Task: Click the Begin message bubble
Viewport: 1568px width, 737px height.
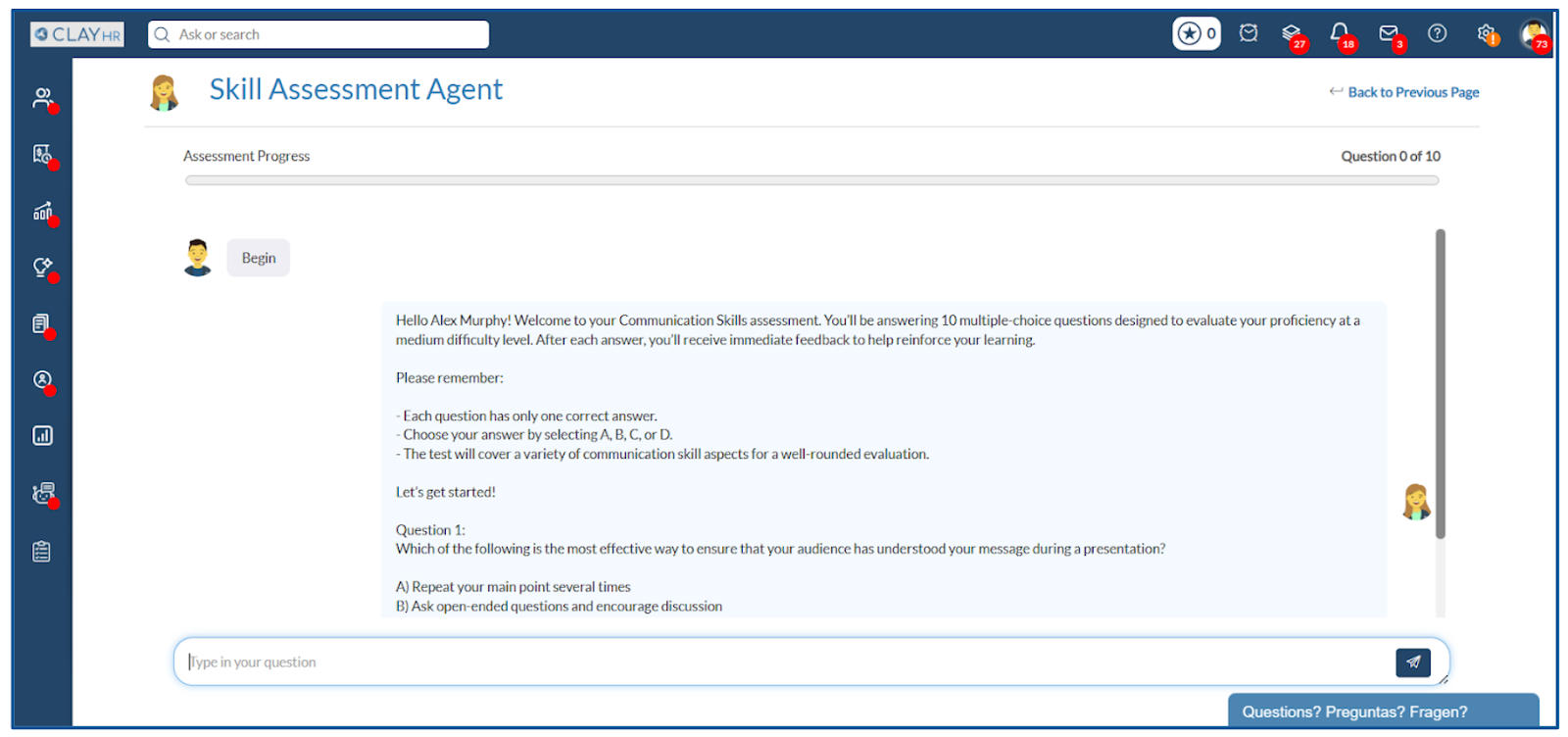Action: tap(259, 258)
